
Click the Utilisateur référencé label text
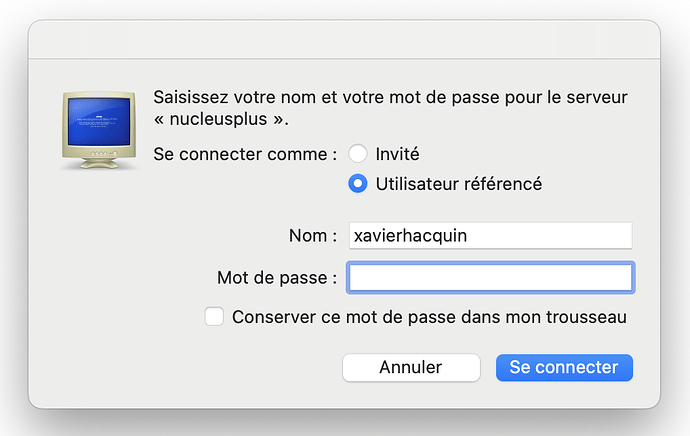click(459, 184)
